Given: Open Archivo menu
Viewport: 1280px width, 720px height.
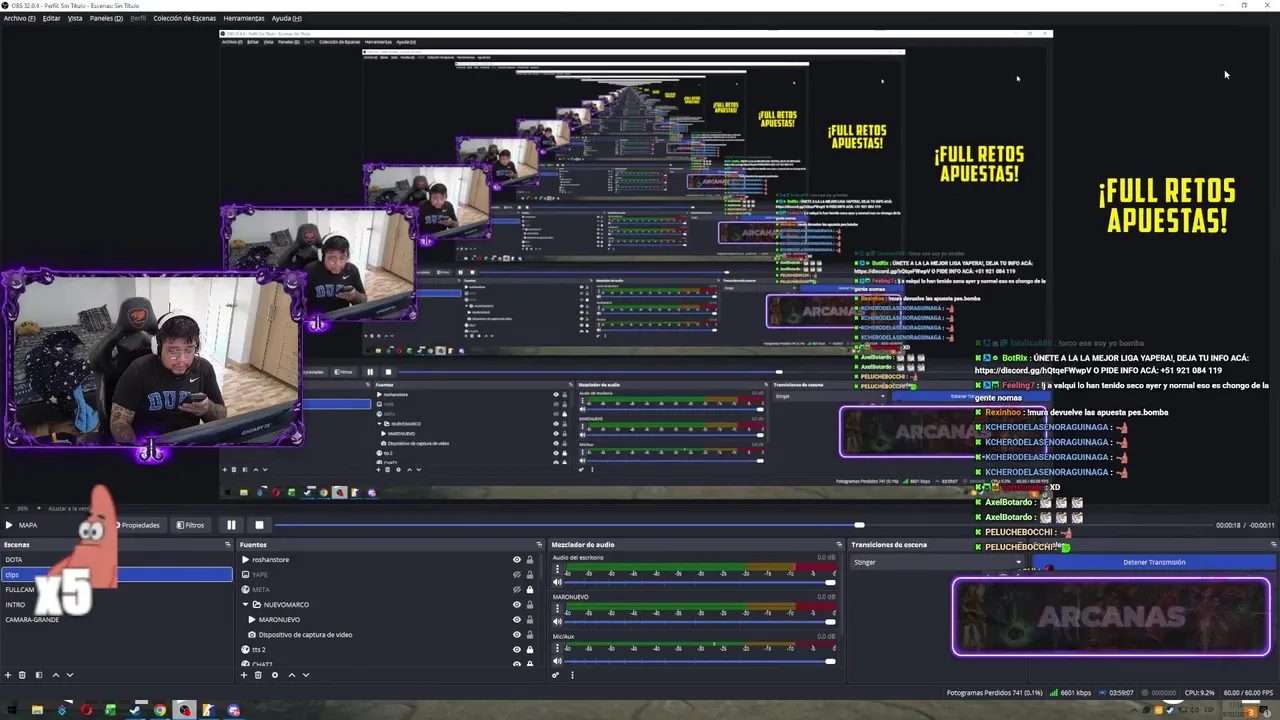Looking at the screenshot, I should (19, 18).
